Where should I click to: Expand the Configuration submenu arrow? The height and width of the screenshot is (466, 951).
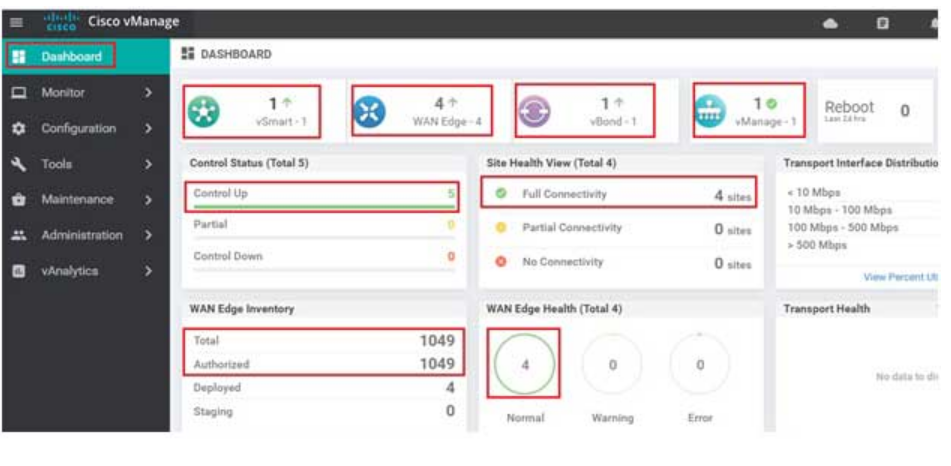coord(148,129)
